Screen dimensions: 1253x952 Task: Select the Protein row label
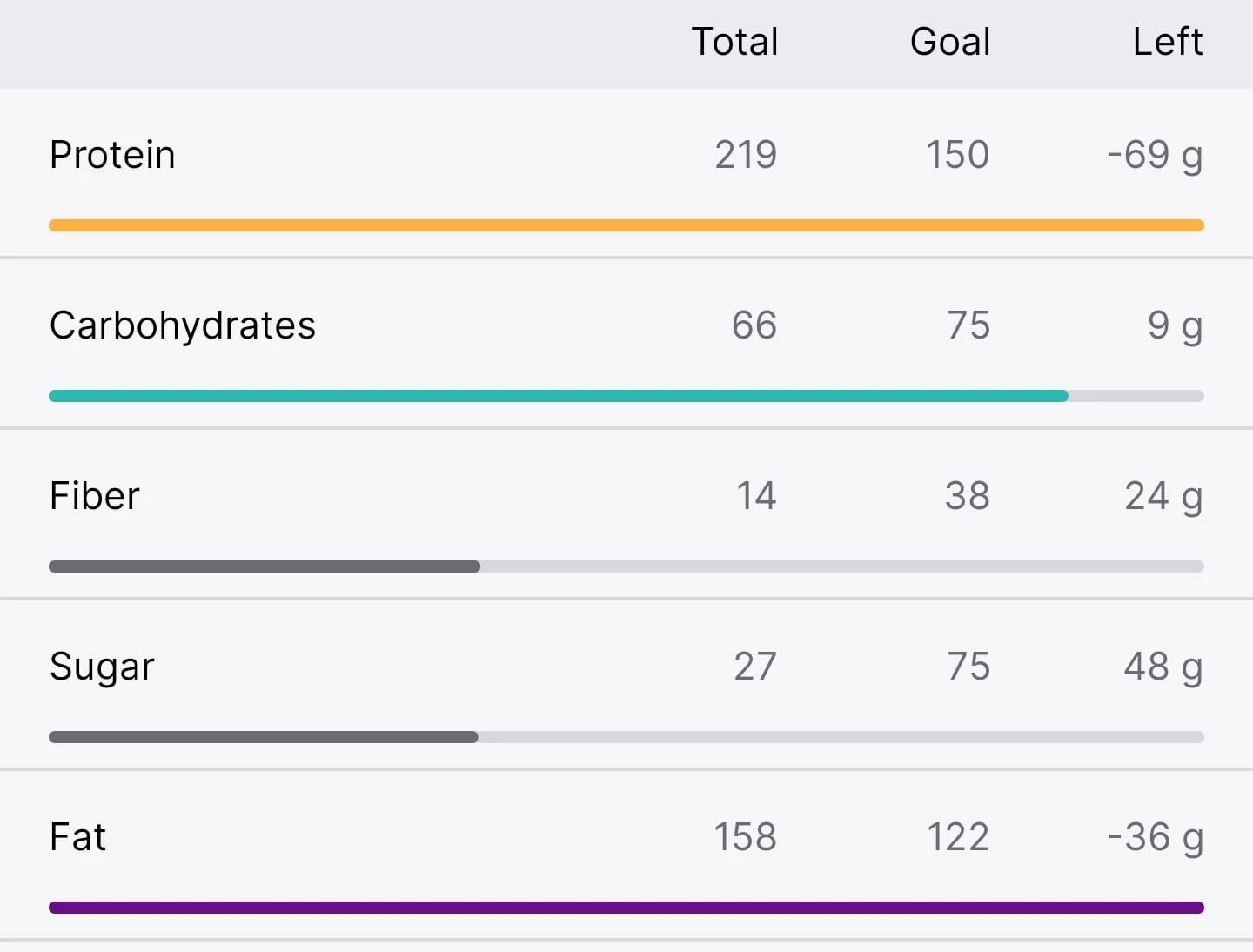click(x=112, y=155)
